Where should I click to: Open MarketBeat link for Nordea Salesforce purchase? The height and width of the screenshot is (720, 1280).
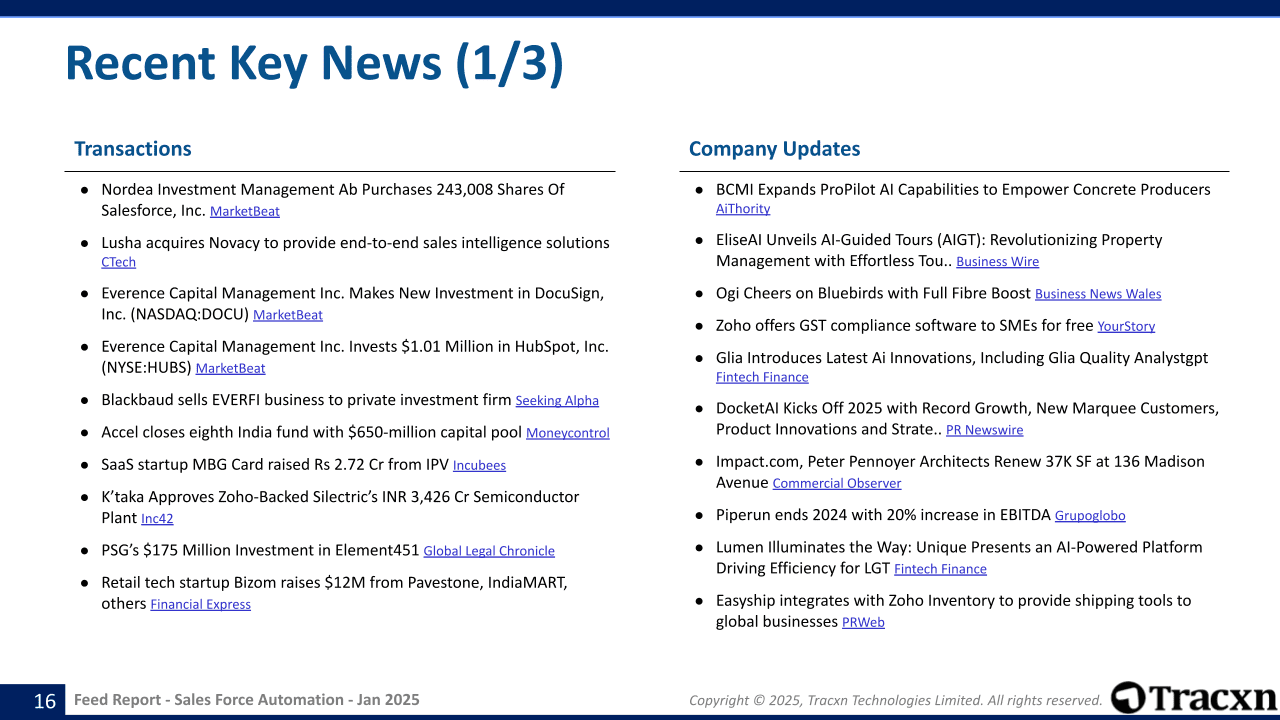pos(244,212)
